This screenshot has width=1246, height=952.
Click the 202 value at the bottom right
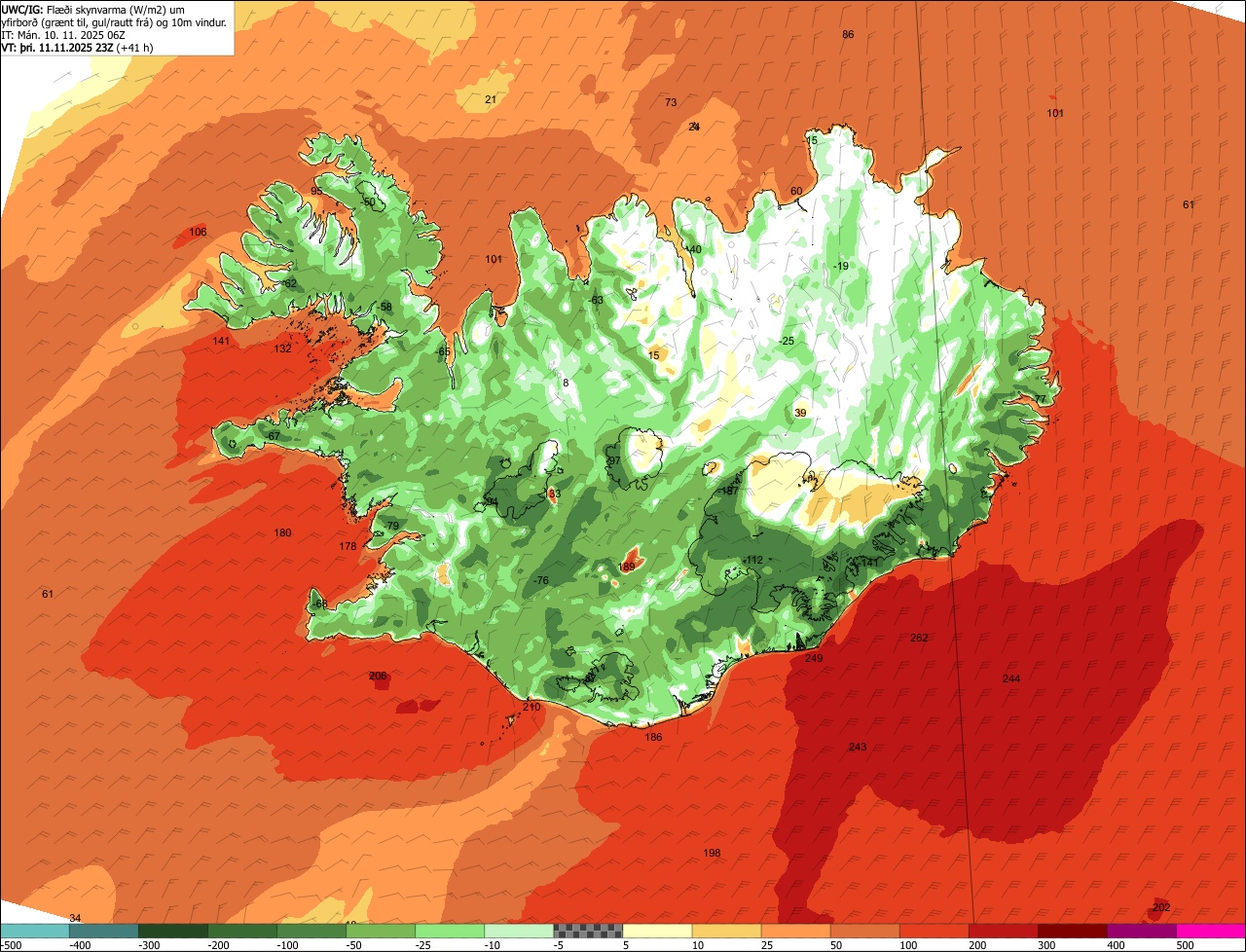pyautogui.click(x=1161, y=908)
